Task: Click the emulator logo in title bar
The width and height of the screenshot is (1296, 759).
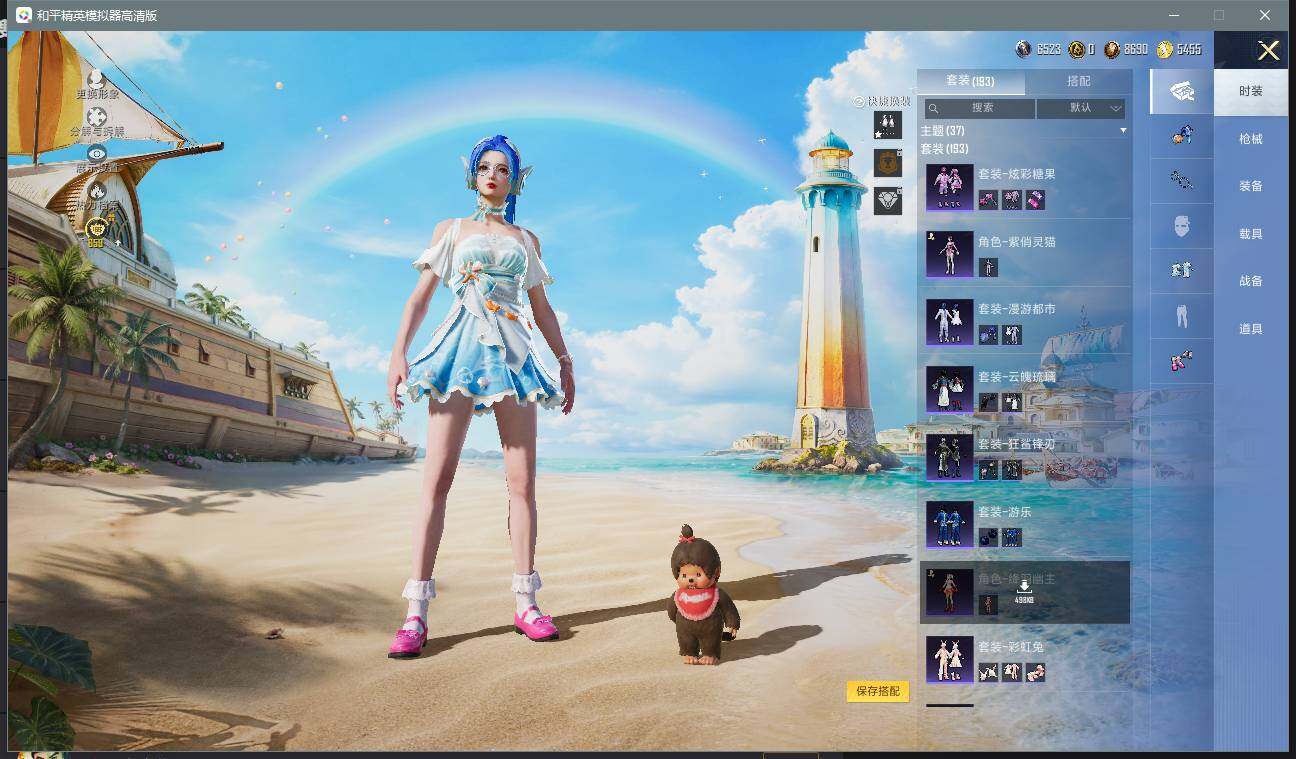Action: [23, 15]
